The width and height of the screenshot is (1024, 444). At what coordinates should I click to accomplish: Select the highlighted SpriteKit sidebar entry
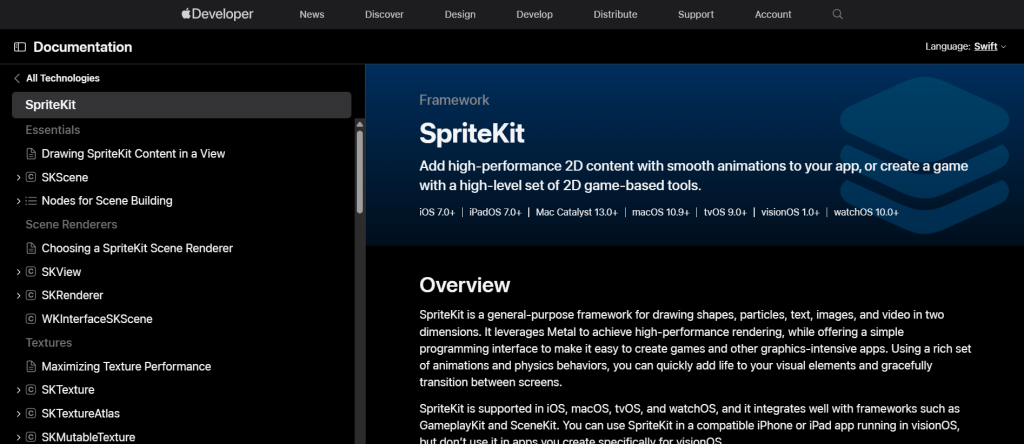pyautogui.click(x=182, y=105)
